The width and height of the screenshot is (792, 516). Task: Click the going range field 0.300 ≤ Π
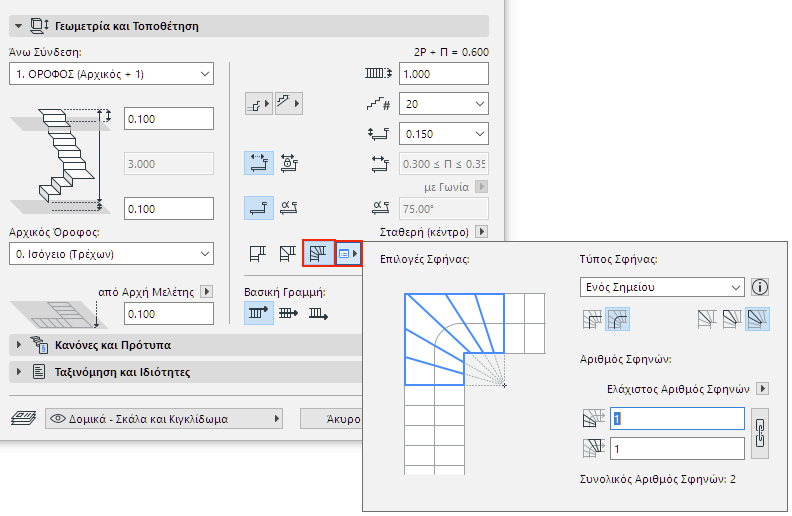point(443,164)
